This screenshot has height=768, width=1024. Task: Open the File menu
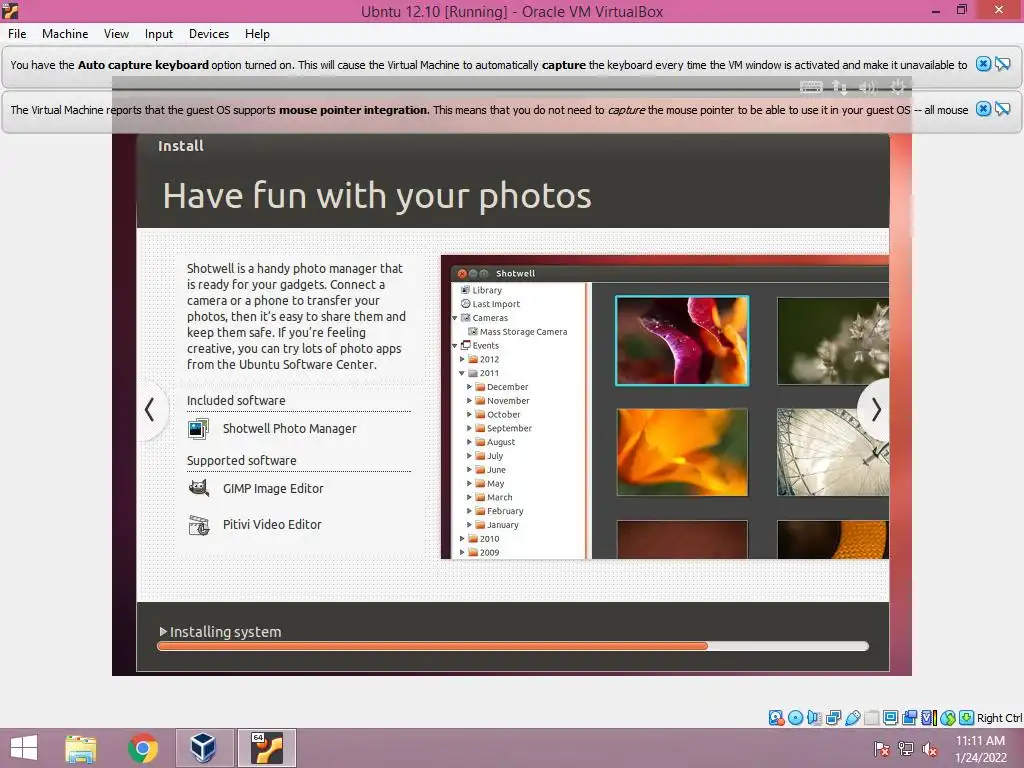click(17, 34)
